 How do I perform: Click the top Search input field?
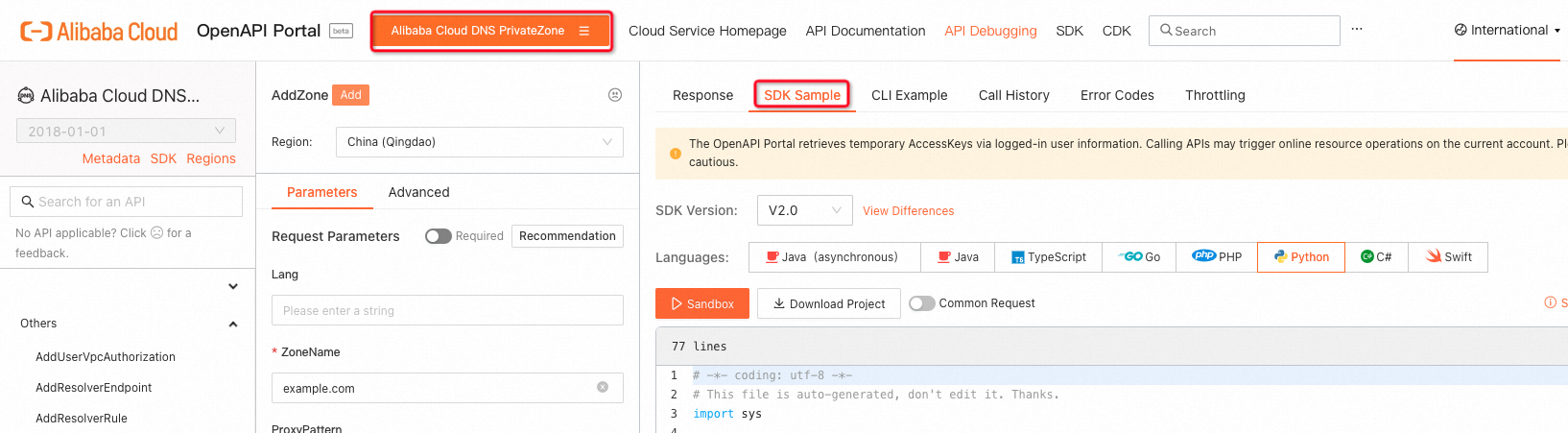[1245, 31]
